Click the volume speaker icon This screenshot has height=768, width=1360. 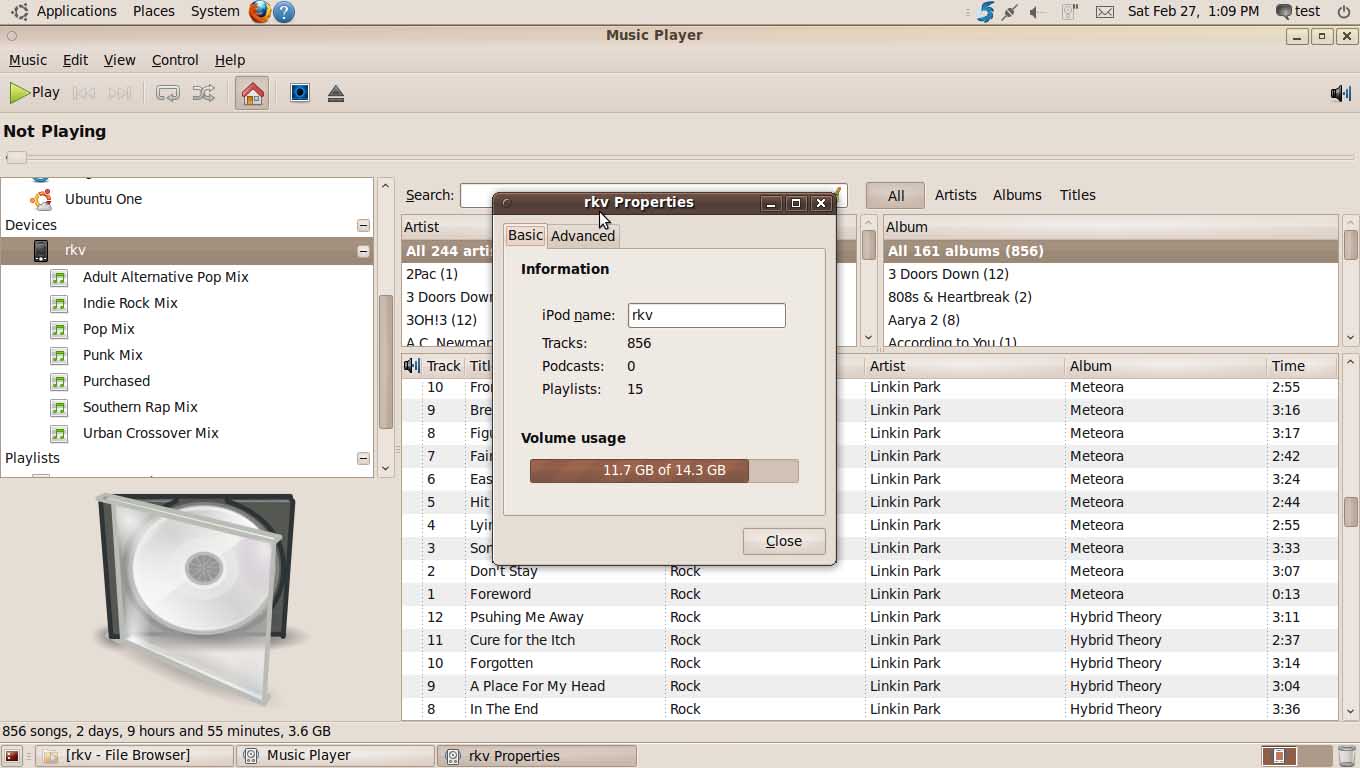[x=1340, y=93]
